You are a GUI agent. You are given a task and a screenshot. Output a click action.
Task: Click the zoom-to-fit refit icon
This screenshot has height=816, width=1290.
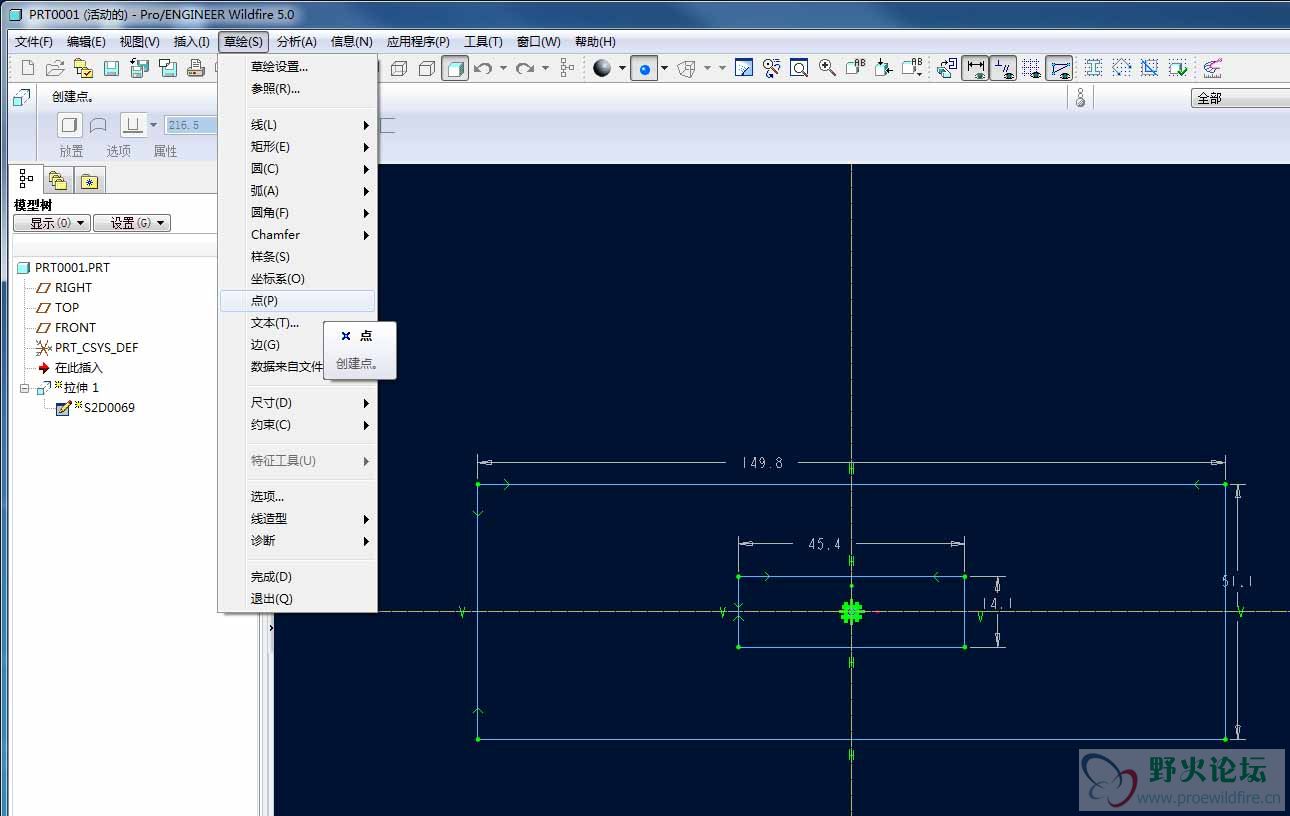click(799, 68)
